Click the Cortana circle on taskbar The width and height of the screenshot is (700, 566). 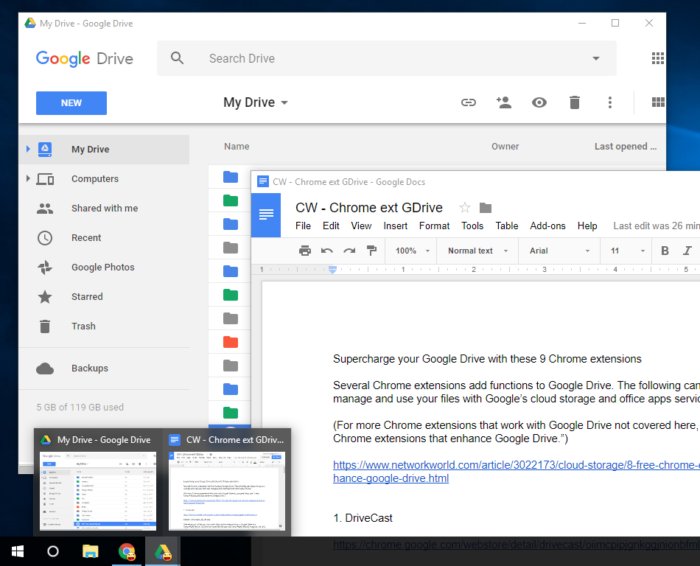53,552
